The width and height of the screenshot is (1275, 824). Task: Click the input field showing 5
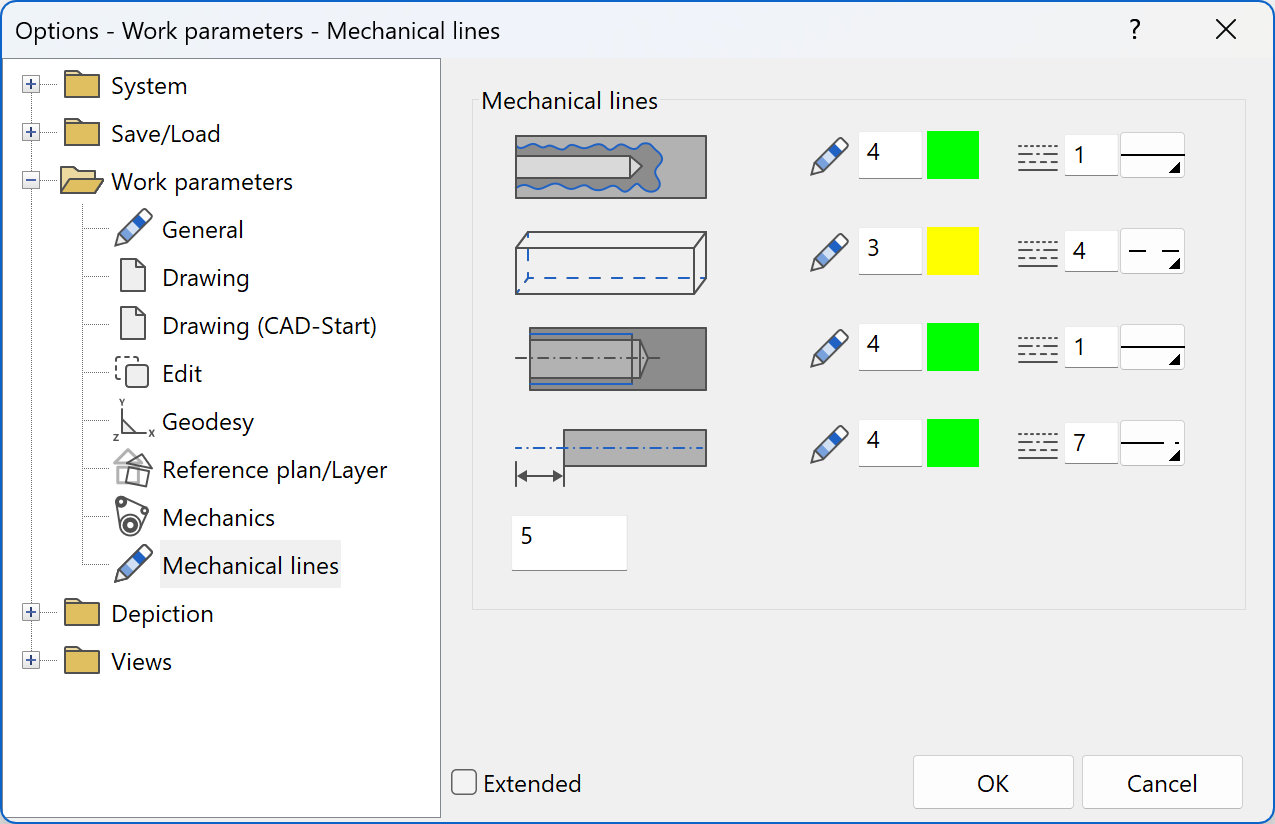[569, 542]
